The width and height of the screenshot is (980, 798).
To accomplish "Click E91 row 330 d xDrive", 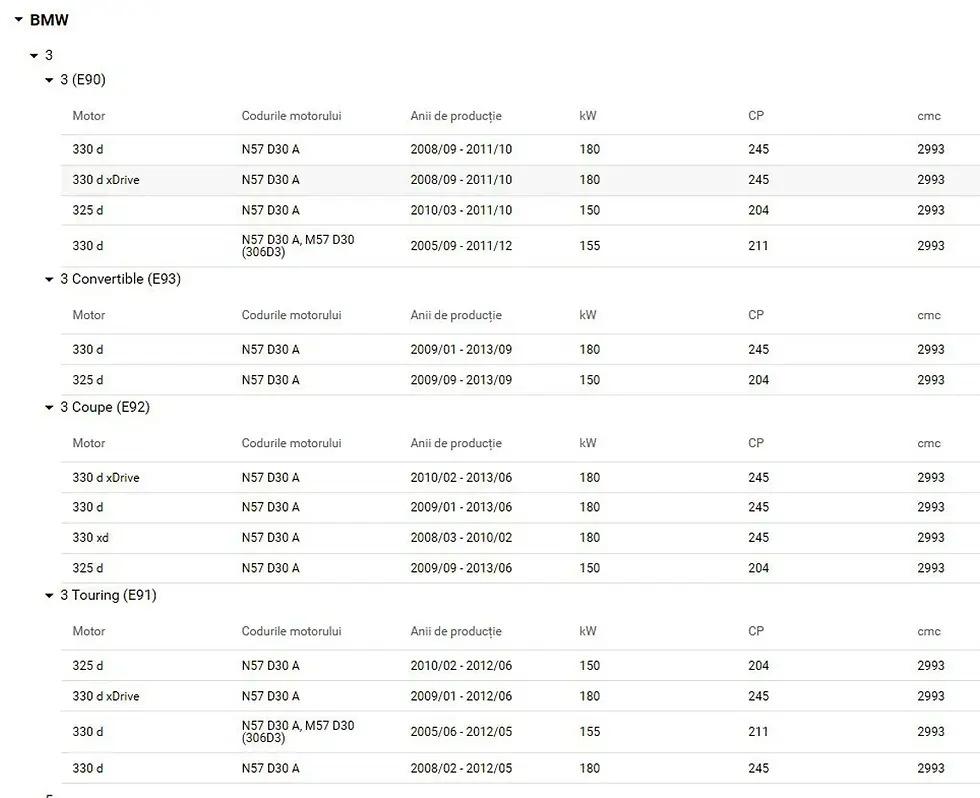I will pos(520,696).
